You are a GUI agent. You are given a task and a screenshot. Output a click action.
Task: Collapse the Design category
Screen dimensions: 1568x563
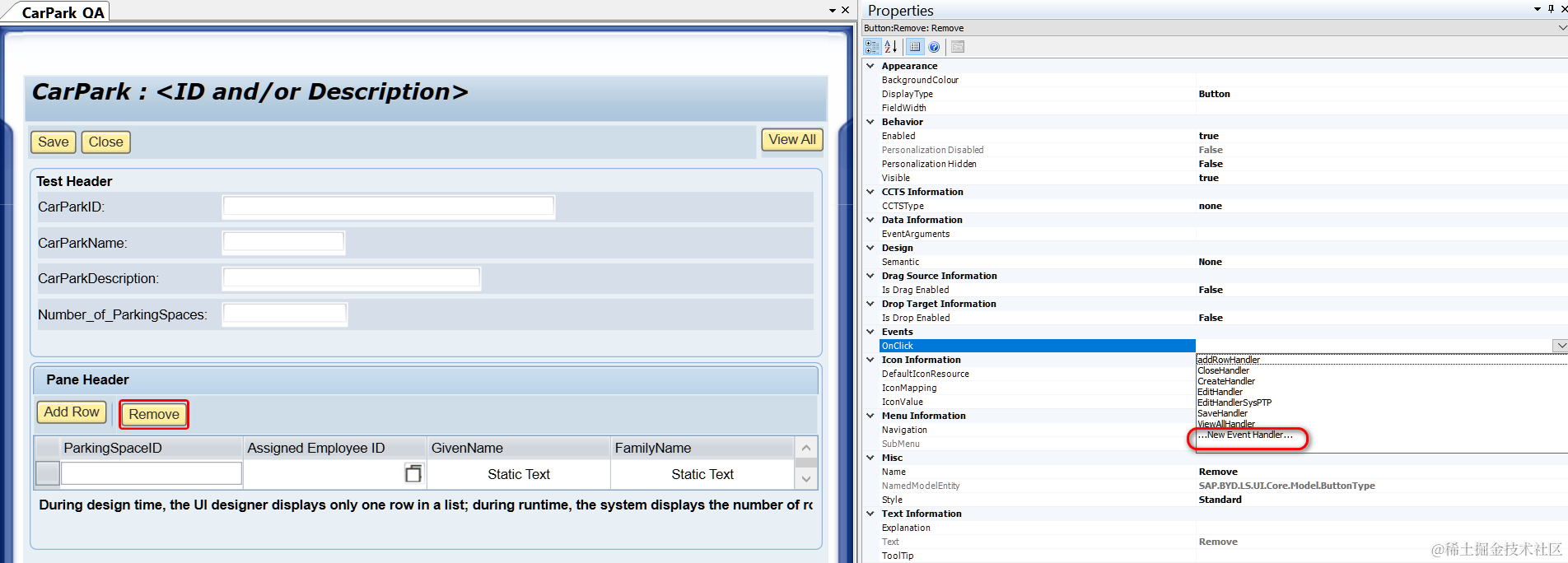coord(870,248)
